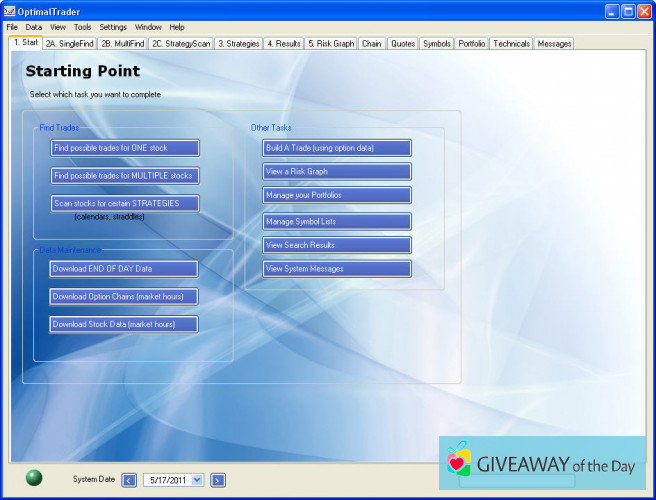656x500 pixels.
Task: Click the green status indicator ball
Action: 34,478
